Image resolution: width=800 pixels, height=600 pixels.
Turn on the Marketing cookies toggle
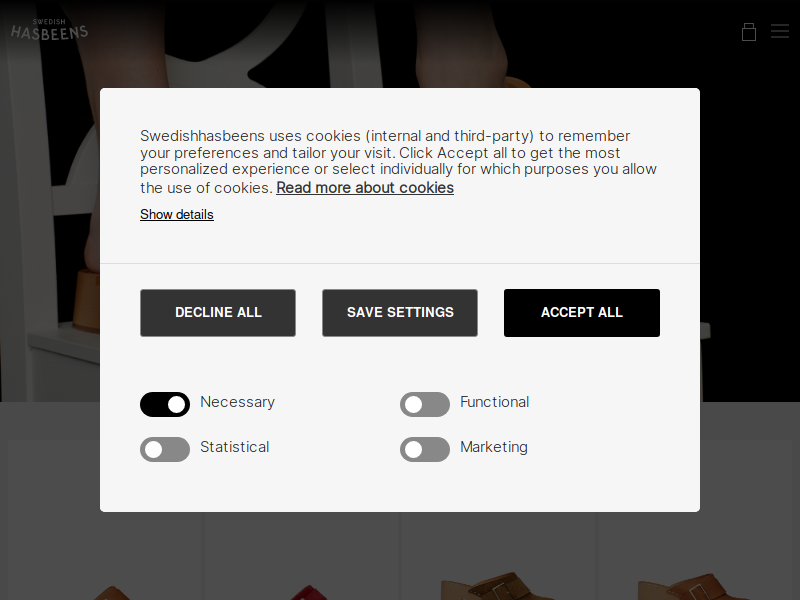click(x=424, y=449)
